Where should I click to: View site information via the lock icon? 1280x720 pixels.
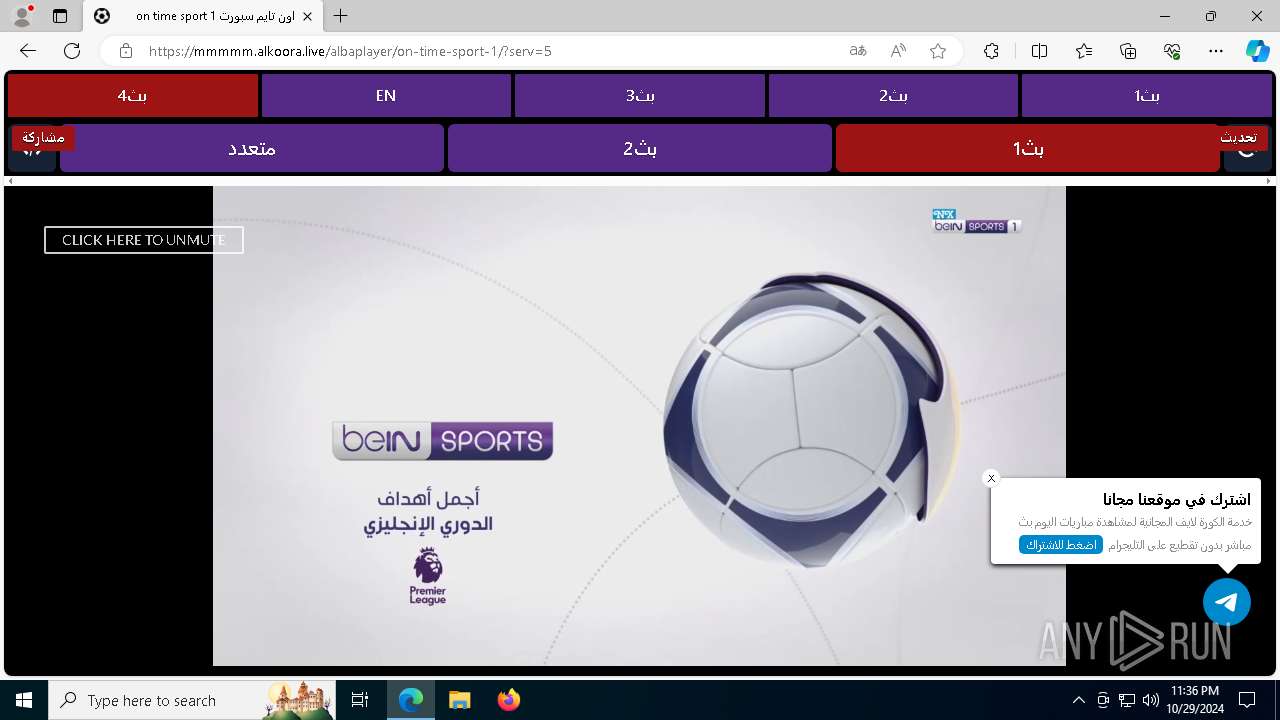[x=125, y=51]
